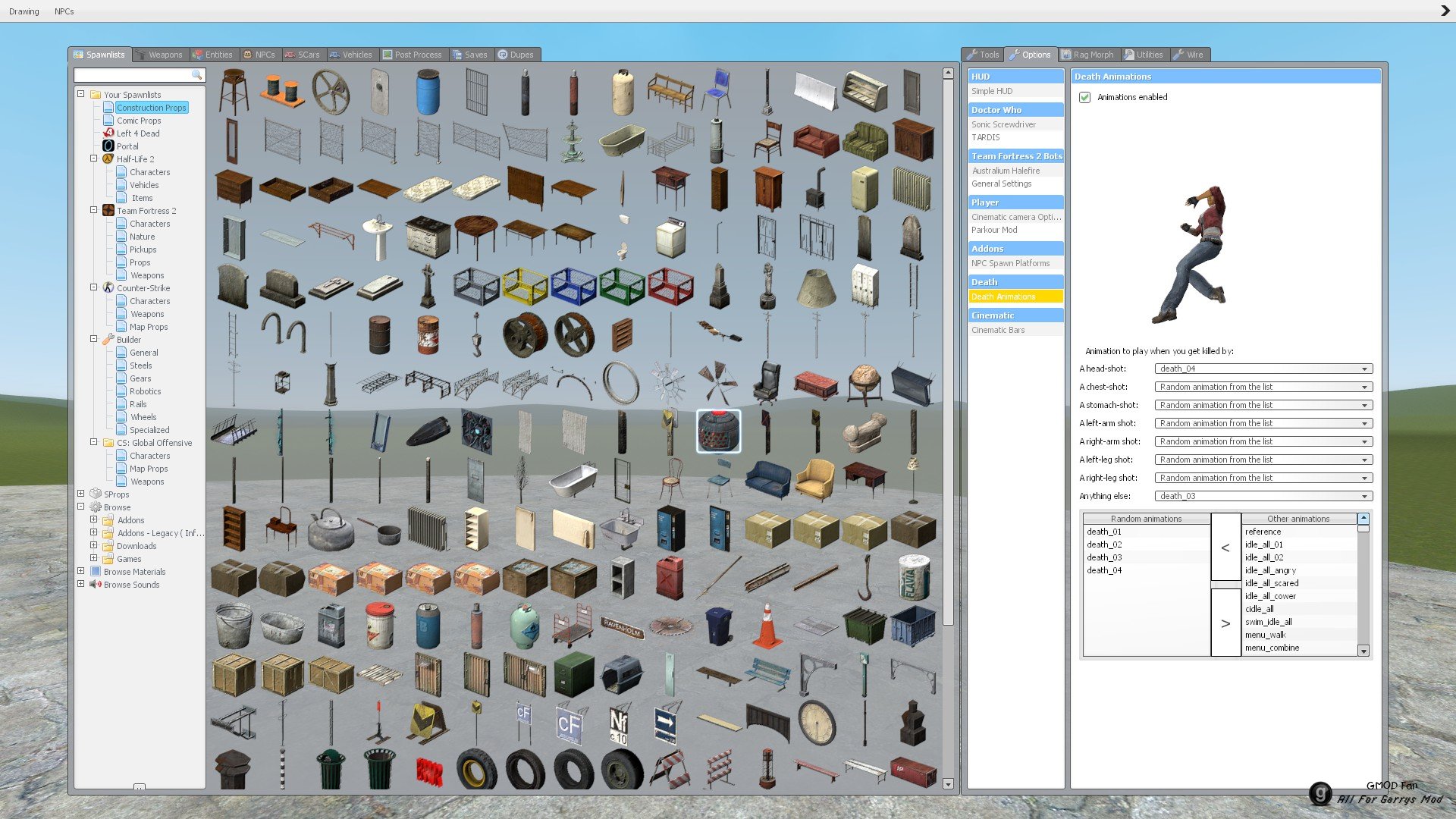Viewport: 1456px width, 819px height.
Task: Open the Left 4 Dead spawnlist
Action: [138, 133]
